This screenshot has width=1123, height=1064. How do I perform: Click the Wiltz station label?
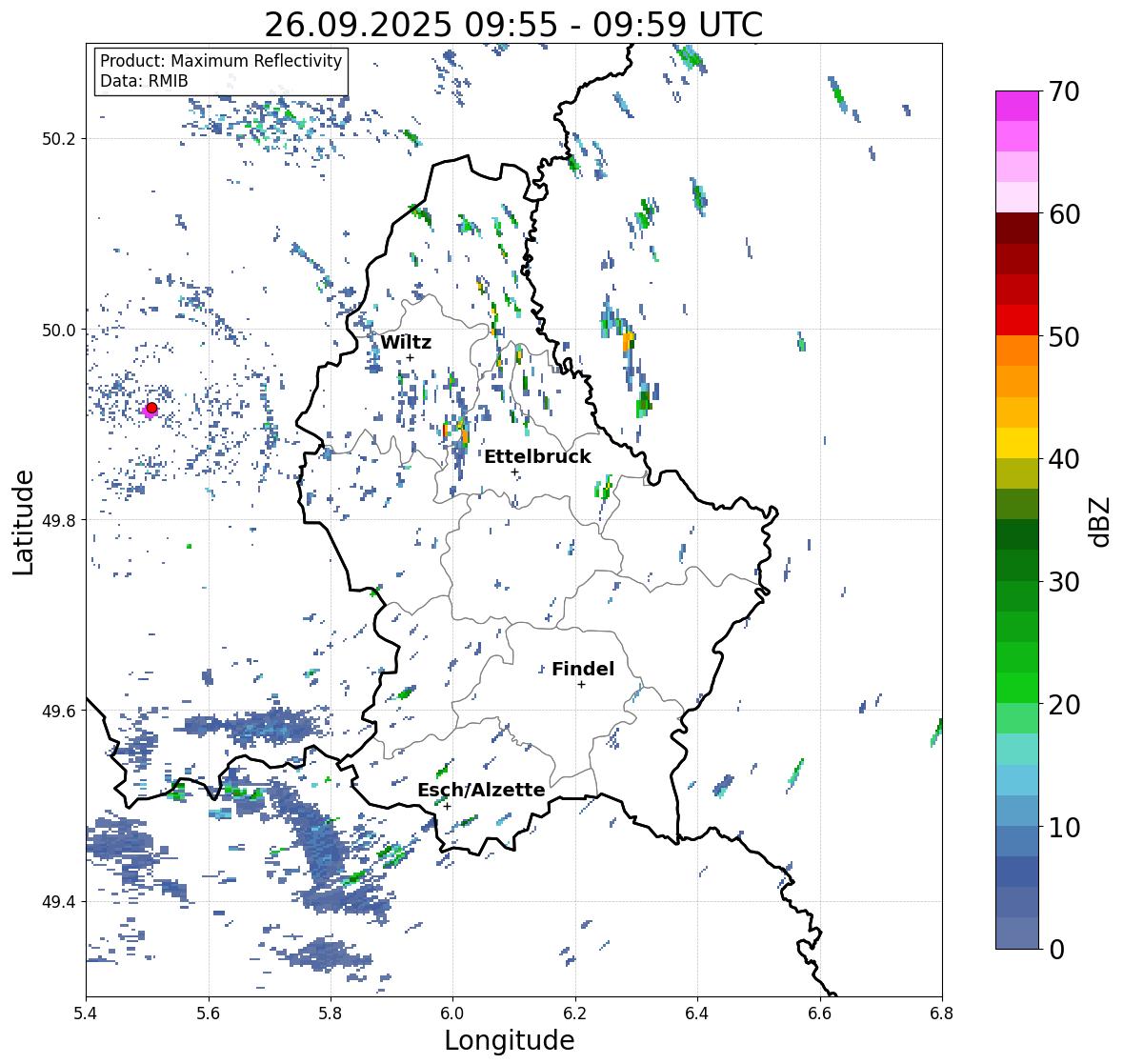(406, 342)
